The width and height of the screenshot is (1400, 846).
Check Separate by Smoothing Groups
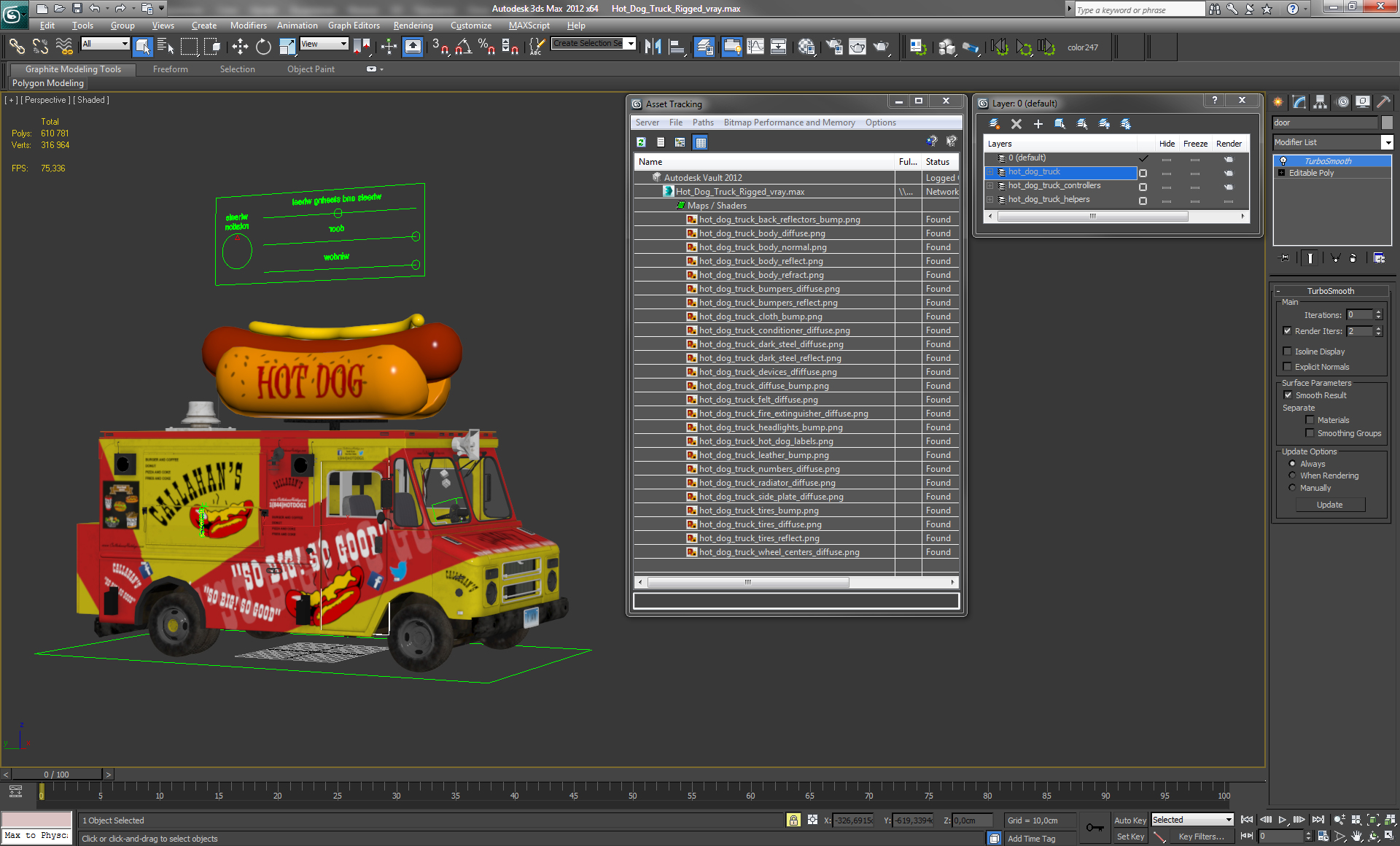click(x=1310, y=433)
